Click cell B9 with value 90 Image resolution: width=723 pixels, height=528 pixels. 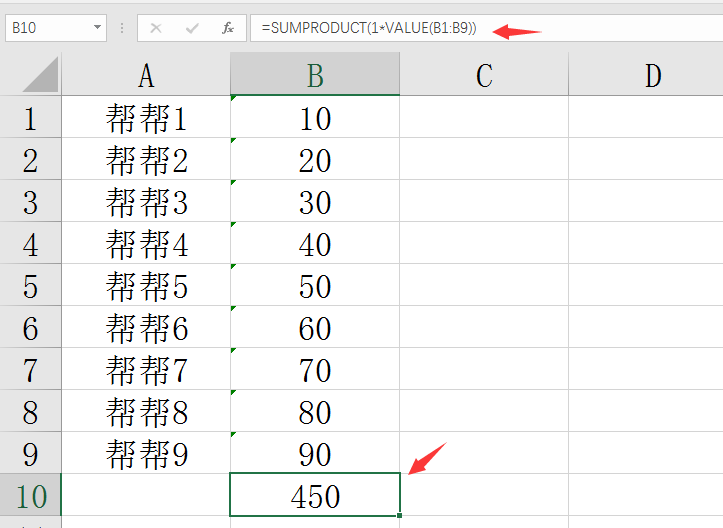pos(315,452)
